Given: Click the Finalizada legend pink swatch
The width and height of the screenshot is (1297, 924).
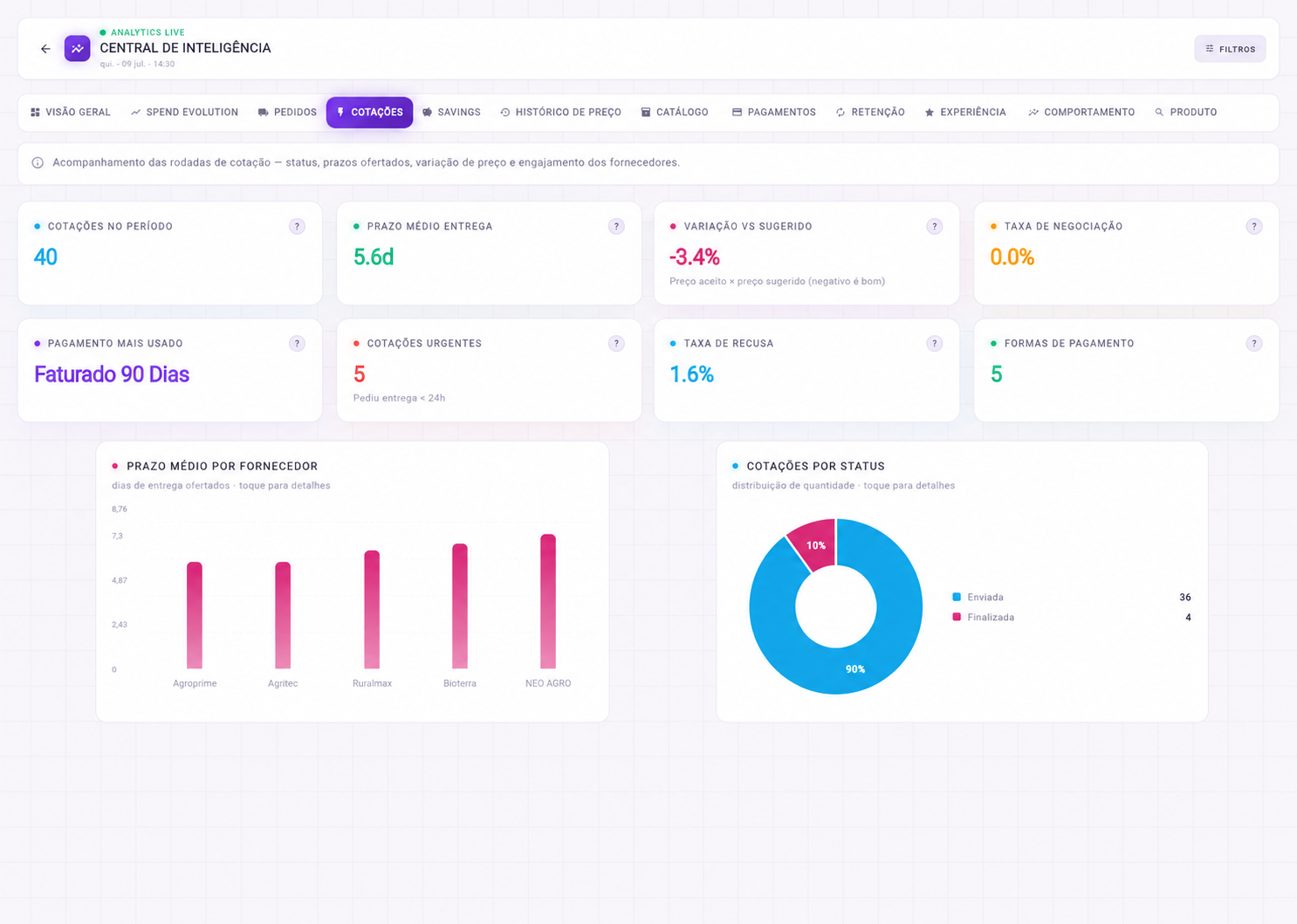Looking at the screenshot, I should (957, 617).
